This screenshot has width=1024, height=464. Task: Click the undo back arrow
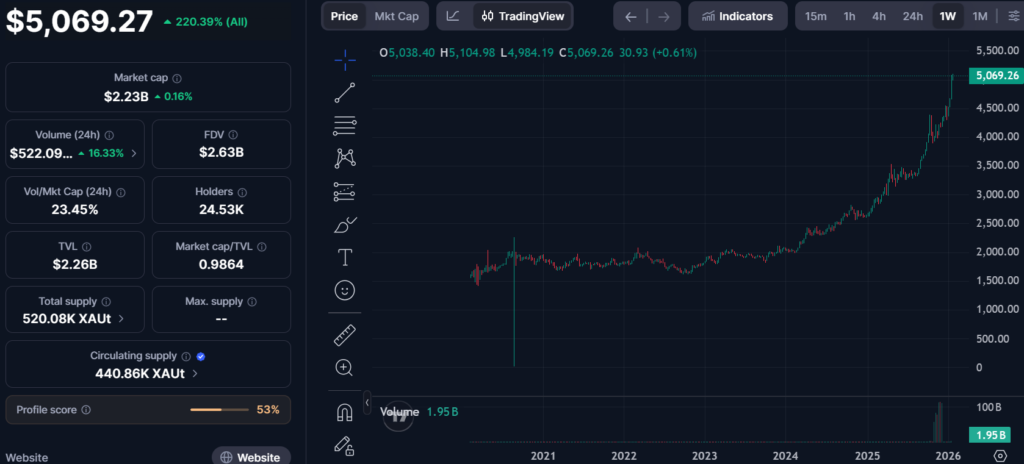[x=630, y=16]
